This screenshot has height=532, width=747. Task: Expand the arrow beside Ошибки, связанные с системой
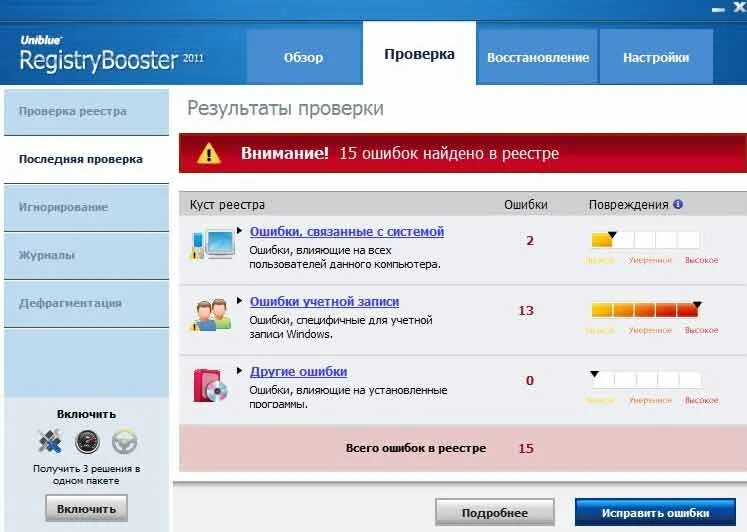pyautogui.click(x=240, y=231)
